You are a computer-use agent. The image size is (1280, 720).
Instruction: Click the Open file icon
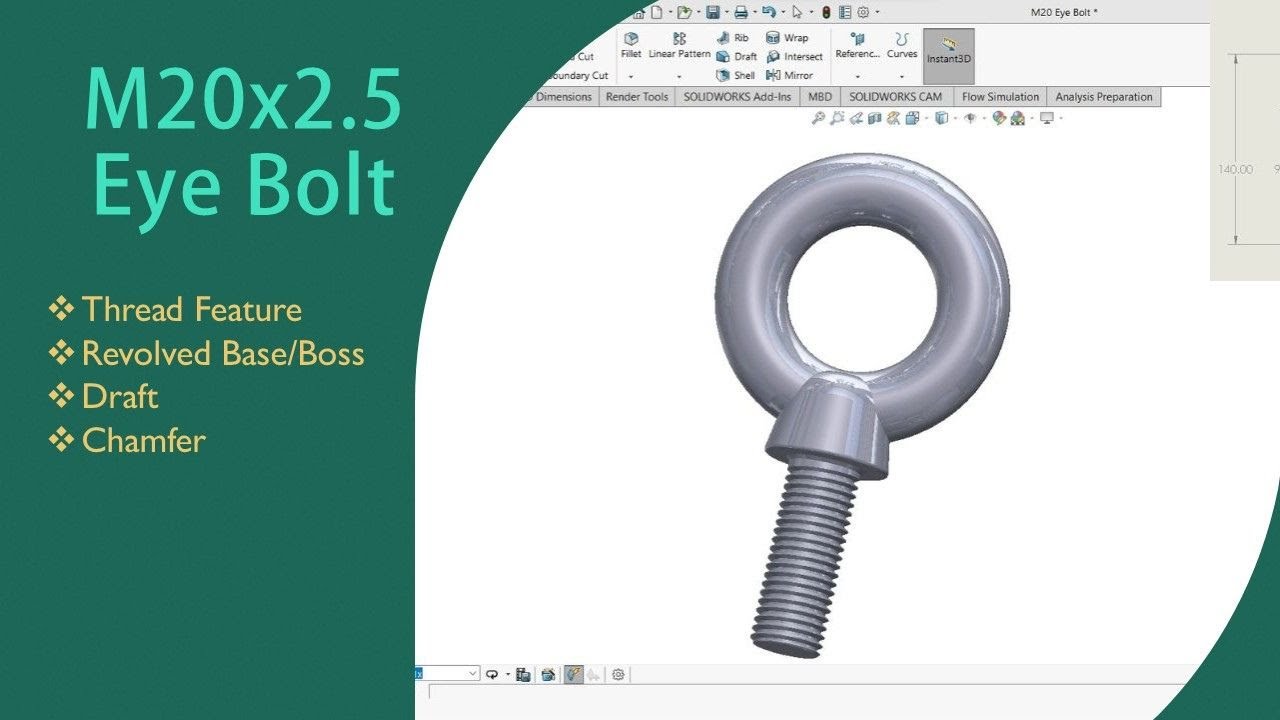point(684,12)
